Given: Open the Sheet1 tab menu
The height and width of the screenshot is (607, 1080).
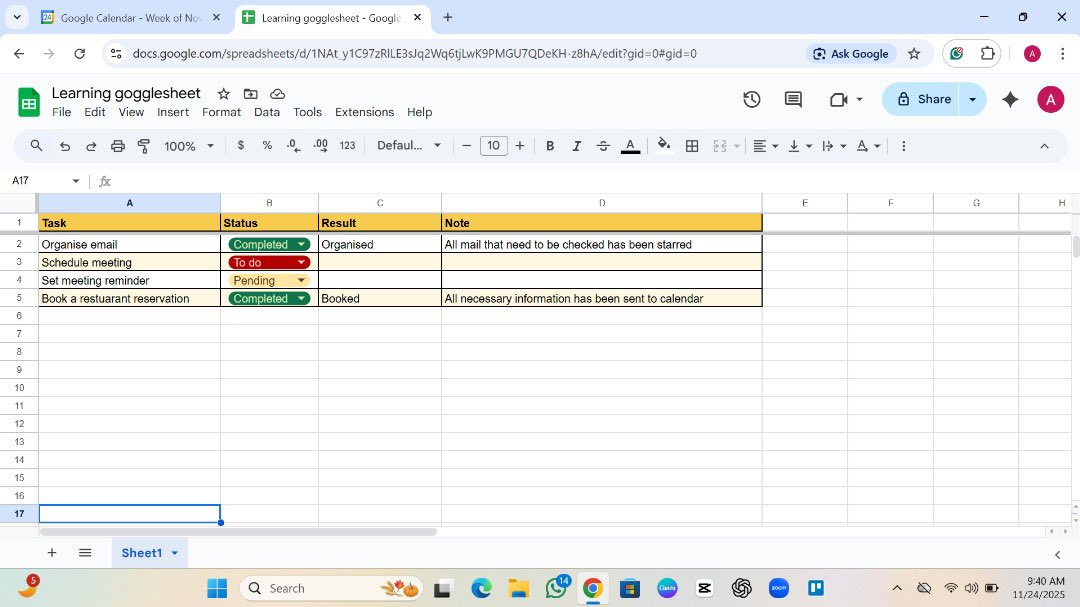Looking at the screenshot, I should (x=172, y=552).
